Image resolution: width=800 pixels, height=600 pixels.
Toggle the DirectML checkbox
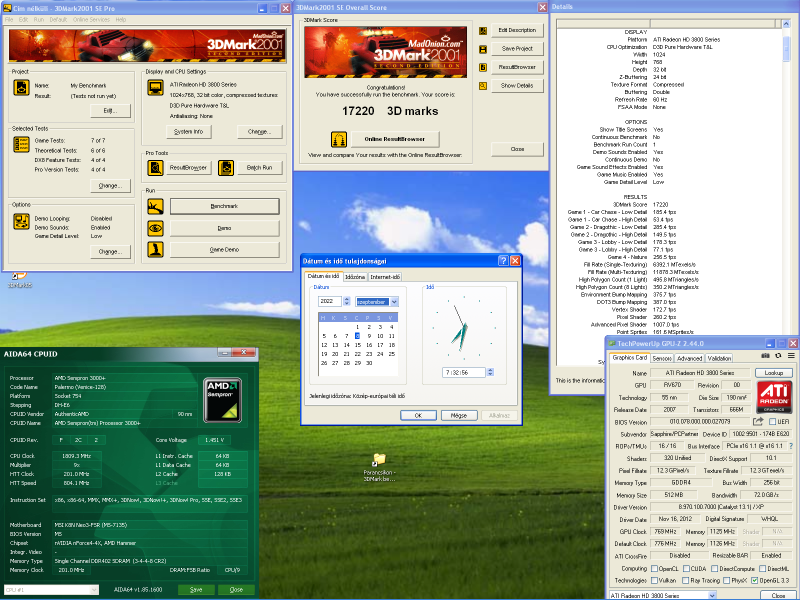click(x=762, y=568)
